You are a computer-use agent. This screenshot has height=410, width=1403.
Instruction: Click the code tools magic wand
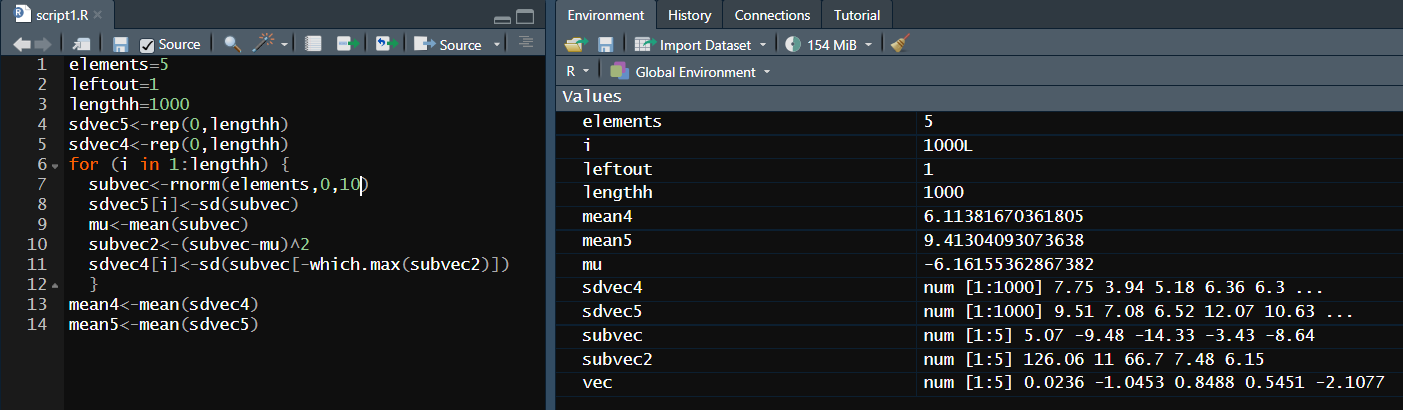pyautogui.click(x=265, y=44)
